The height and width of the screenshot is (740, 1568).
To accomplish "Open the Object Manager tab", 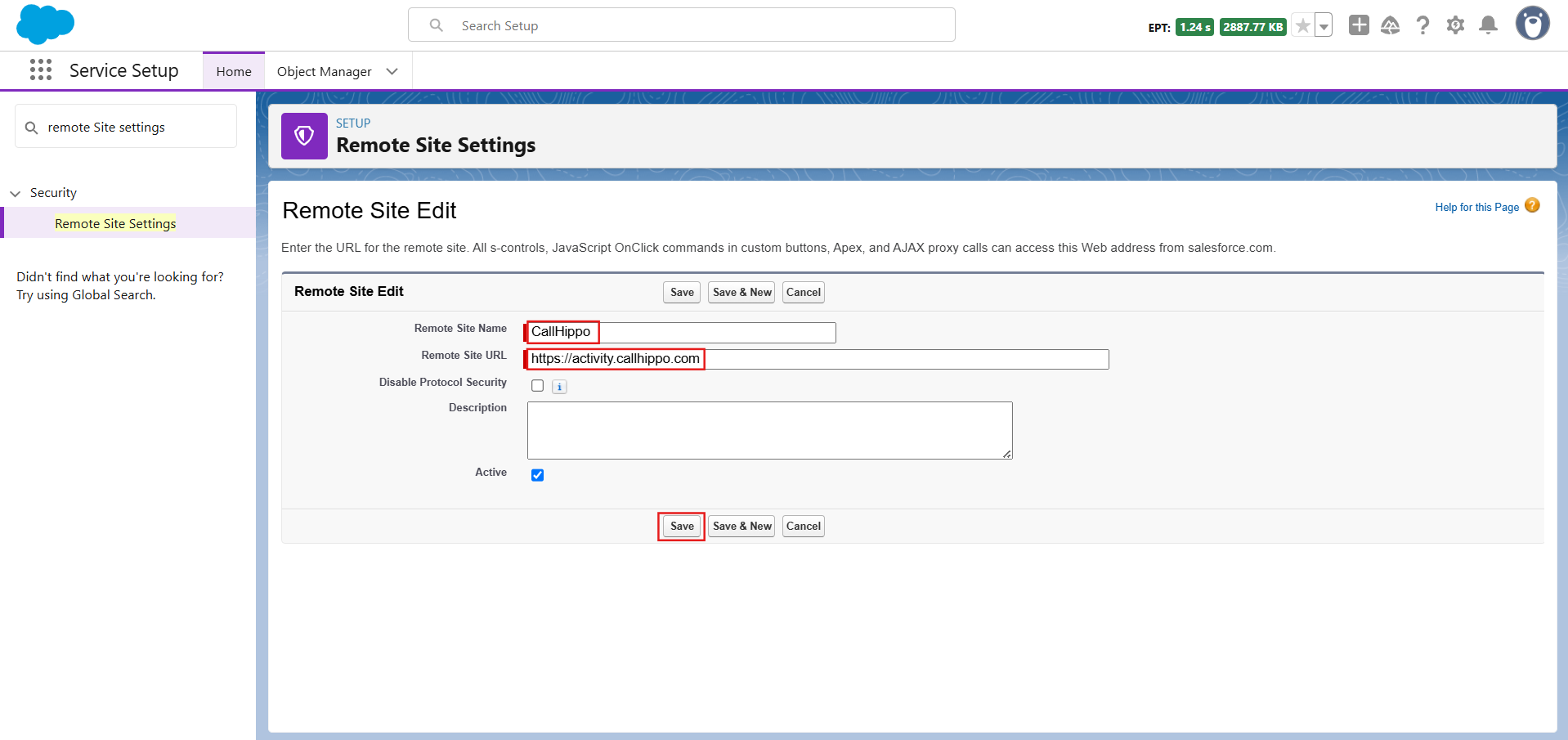I will [325, 71].
